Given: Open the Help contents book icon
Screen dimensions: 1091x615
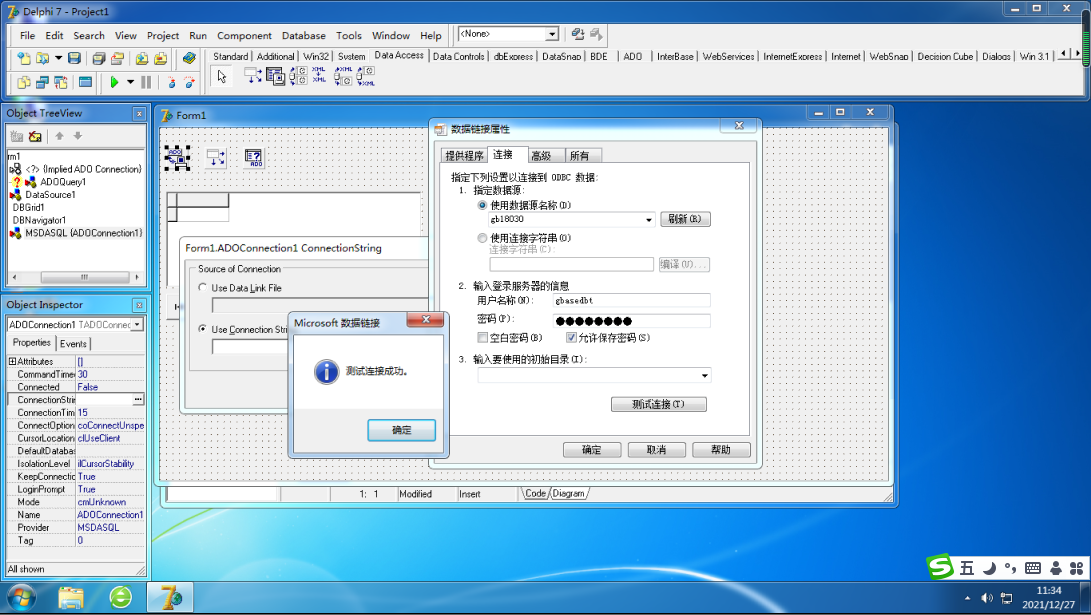Looking at the screenshot, I should (189, 58).
